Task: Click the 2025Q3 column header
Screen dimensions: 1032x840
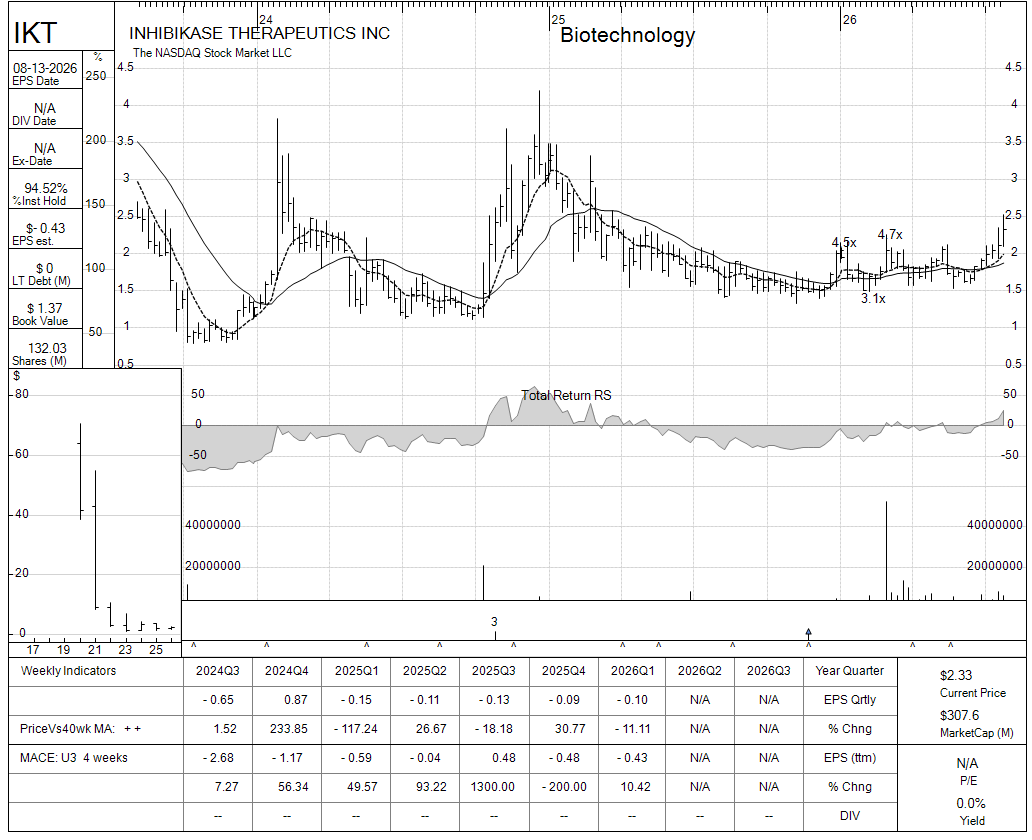Action: pyautogui.click(x=494, y=671)
